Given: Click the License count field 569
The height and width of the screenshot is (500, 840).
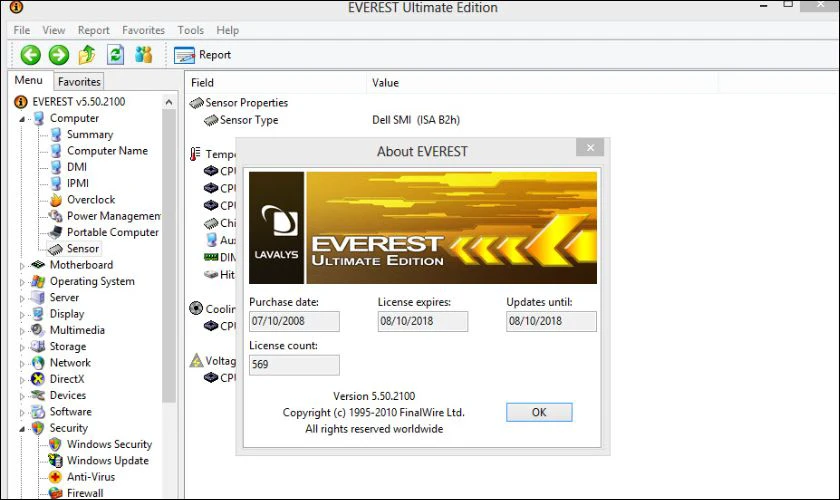Looking at the screenshot, I should (294, 364).
